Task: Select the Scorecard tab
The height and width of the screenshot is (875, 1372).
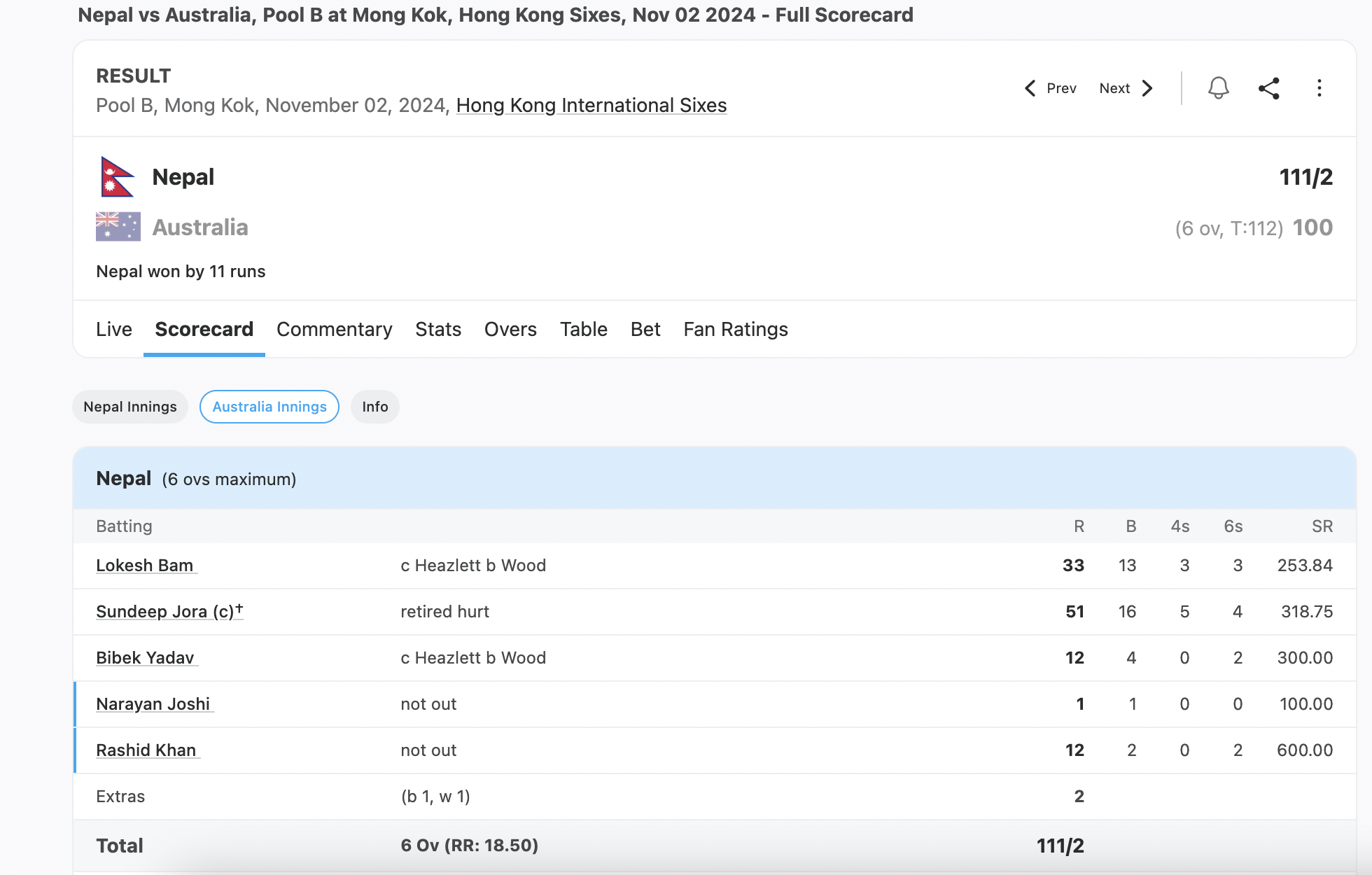Action: tap(204, 329)
